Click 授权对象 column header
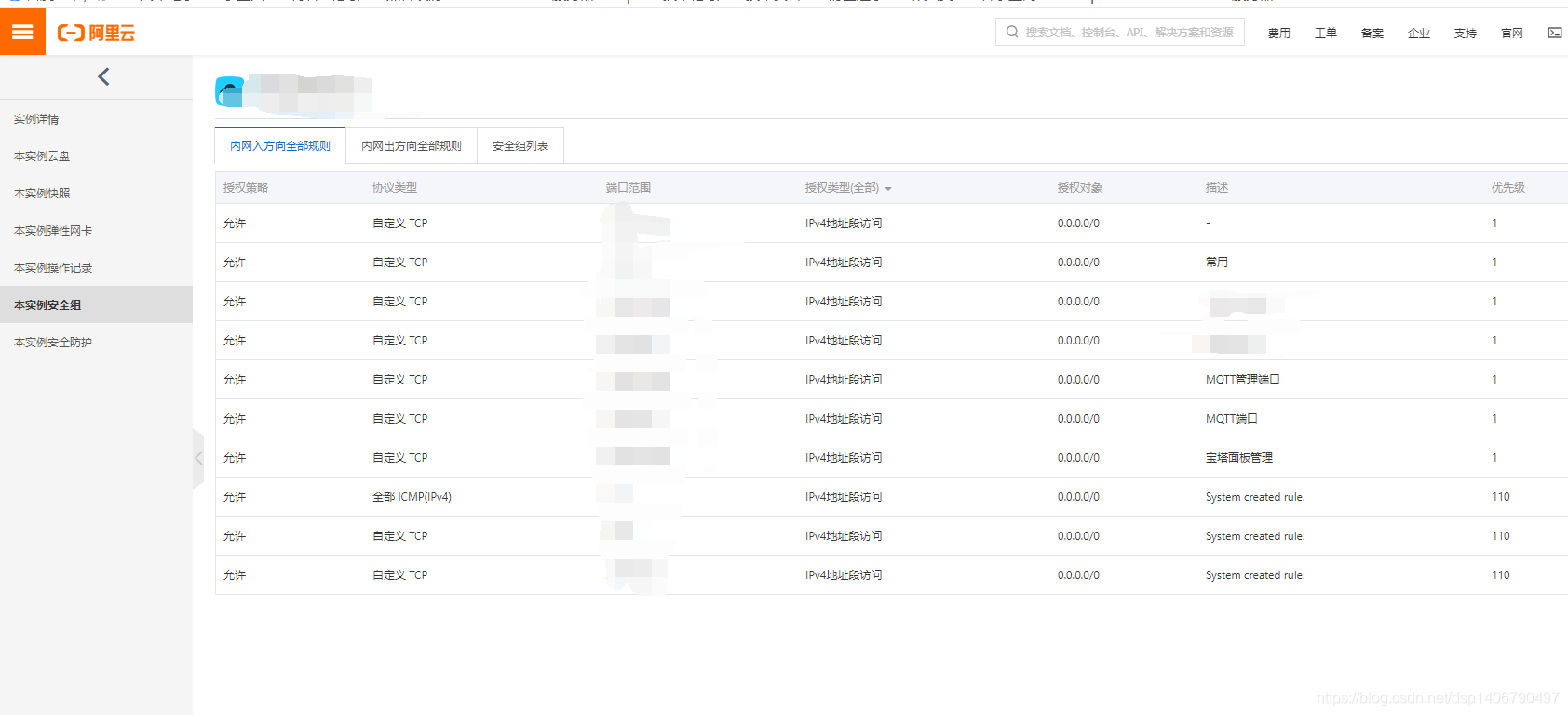 pos(1080,188)
